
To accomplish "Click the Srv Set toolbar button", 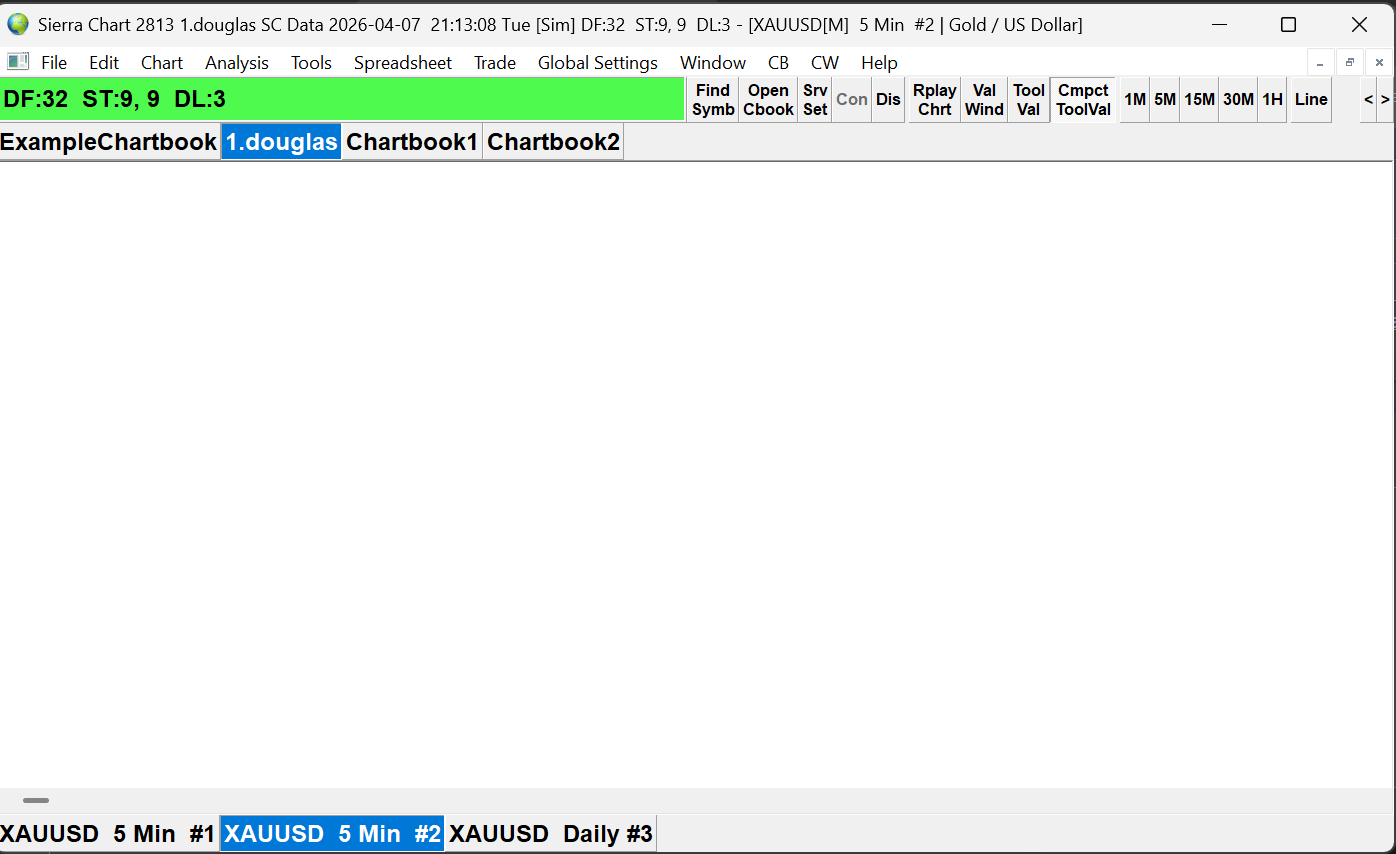I will click(x=815, y=100).
